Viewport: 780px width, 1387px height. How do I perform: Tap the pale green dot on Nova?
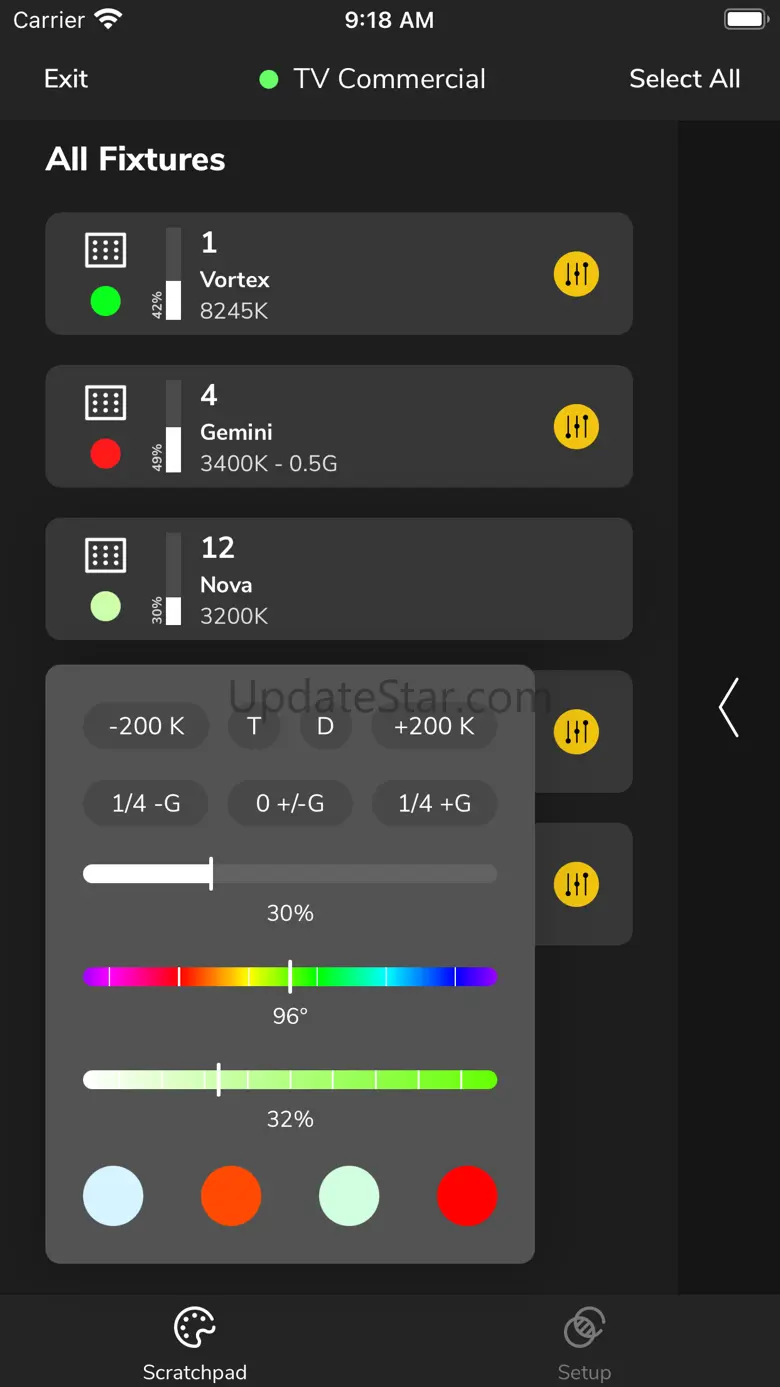tap(105, 606)
